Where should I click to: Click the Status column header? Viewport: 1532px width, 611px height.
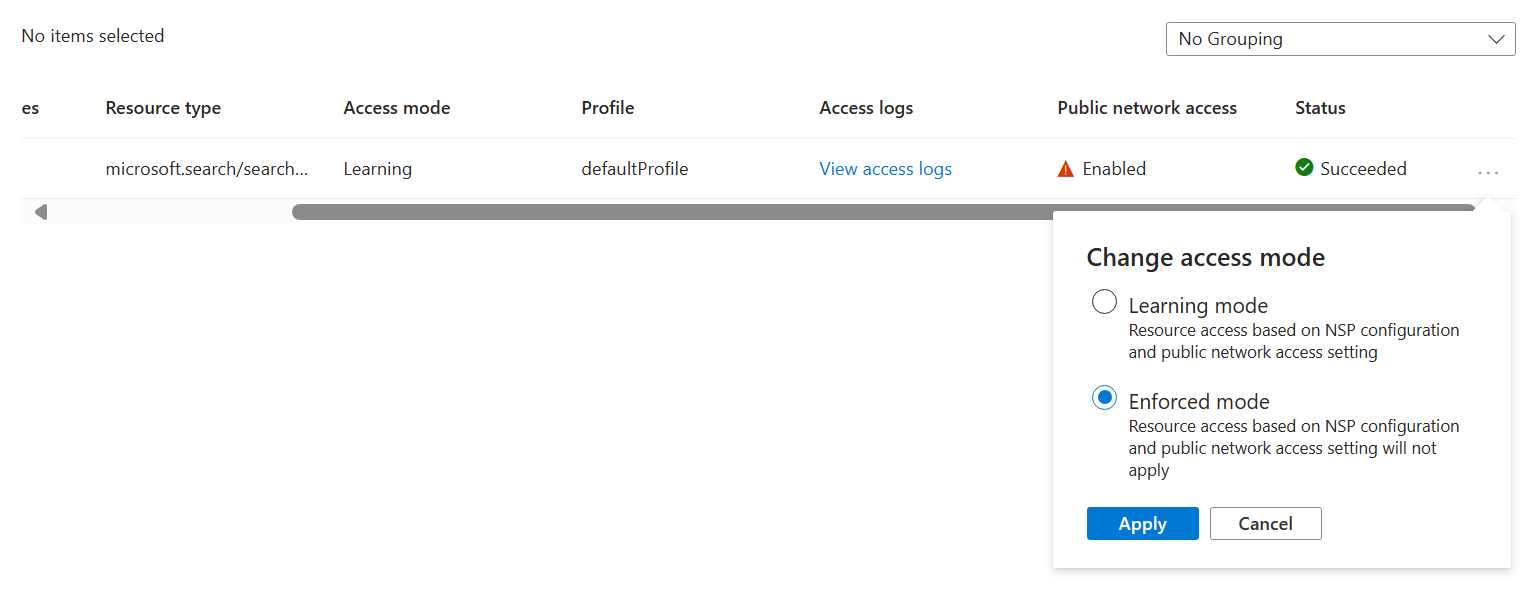click(x=1319, y=107)
